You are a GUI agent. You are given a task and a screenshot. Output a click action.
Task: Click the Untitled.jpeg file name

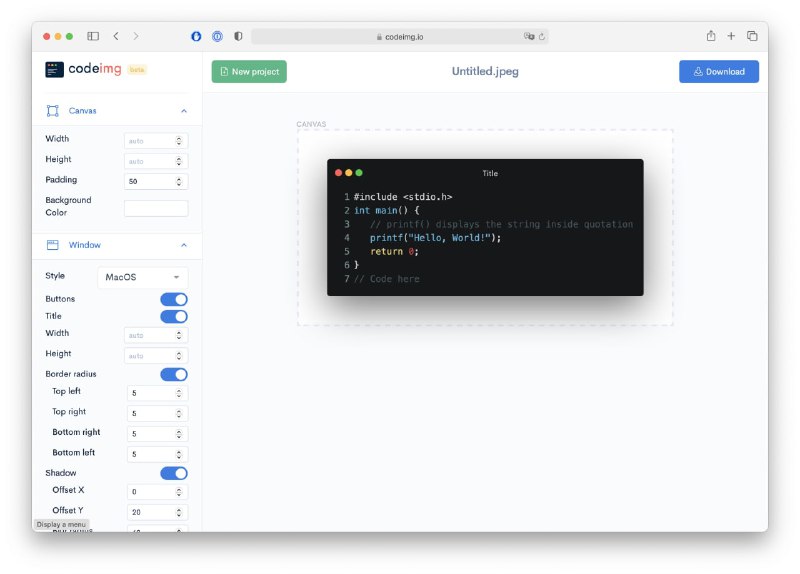[x=485, y=71]
